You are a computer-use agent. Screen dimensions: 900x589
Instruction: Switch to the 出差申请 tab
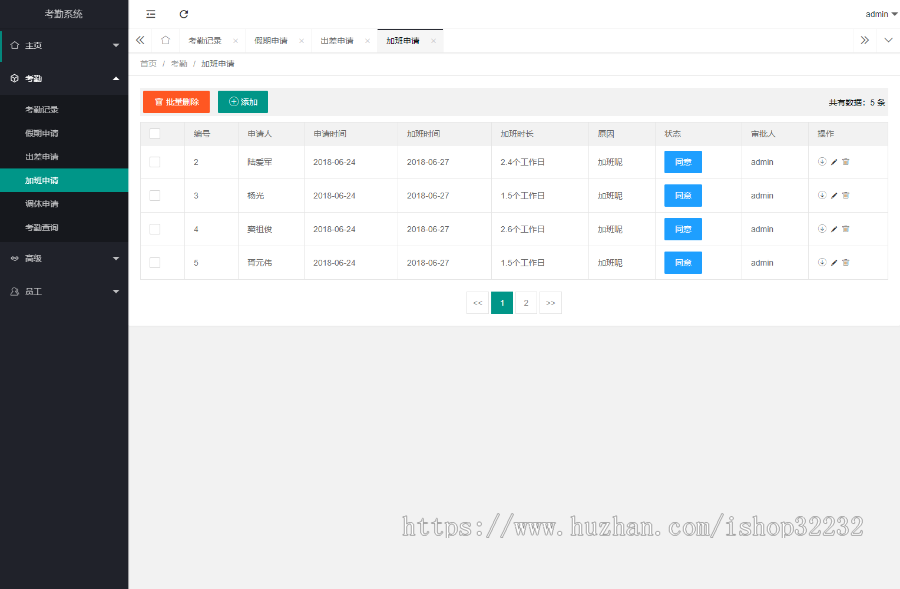337,41
